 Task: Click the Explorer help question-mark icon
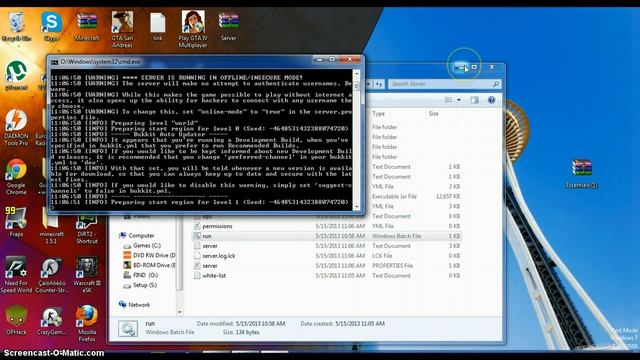[x=491, y=100]
